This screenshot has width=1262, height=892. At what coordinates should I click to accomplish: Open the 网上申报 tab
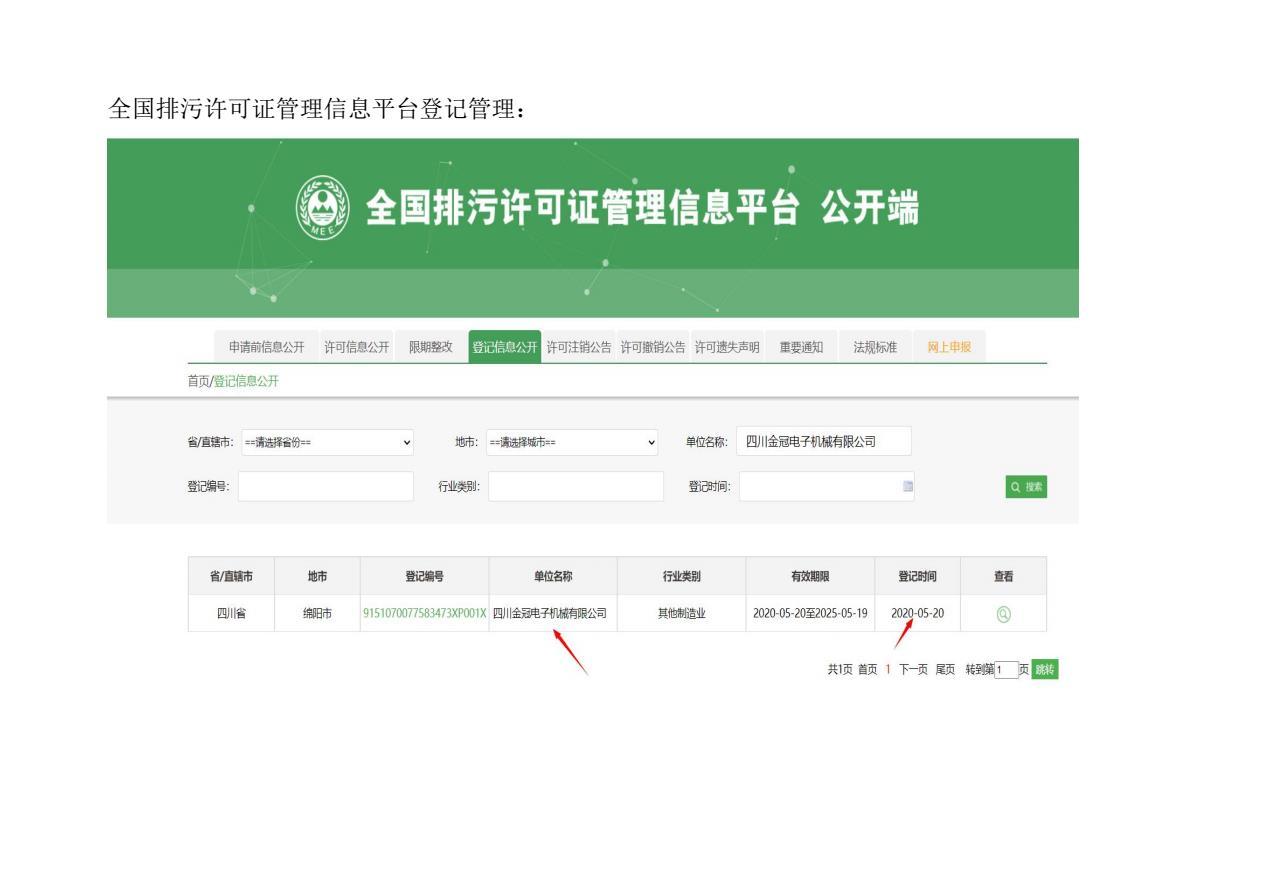(x=949, y=347)
